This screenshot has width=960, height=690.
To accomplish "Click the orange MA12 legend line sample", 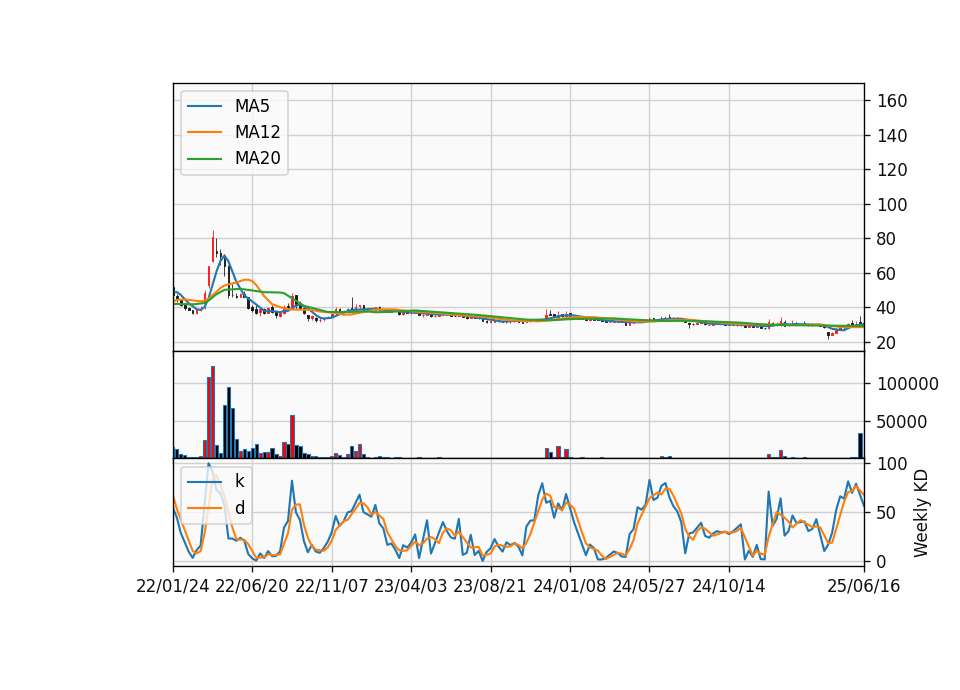I will 204,132.
